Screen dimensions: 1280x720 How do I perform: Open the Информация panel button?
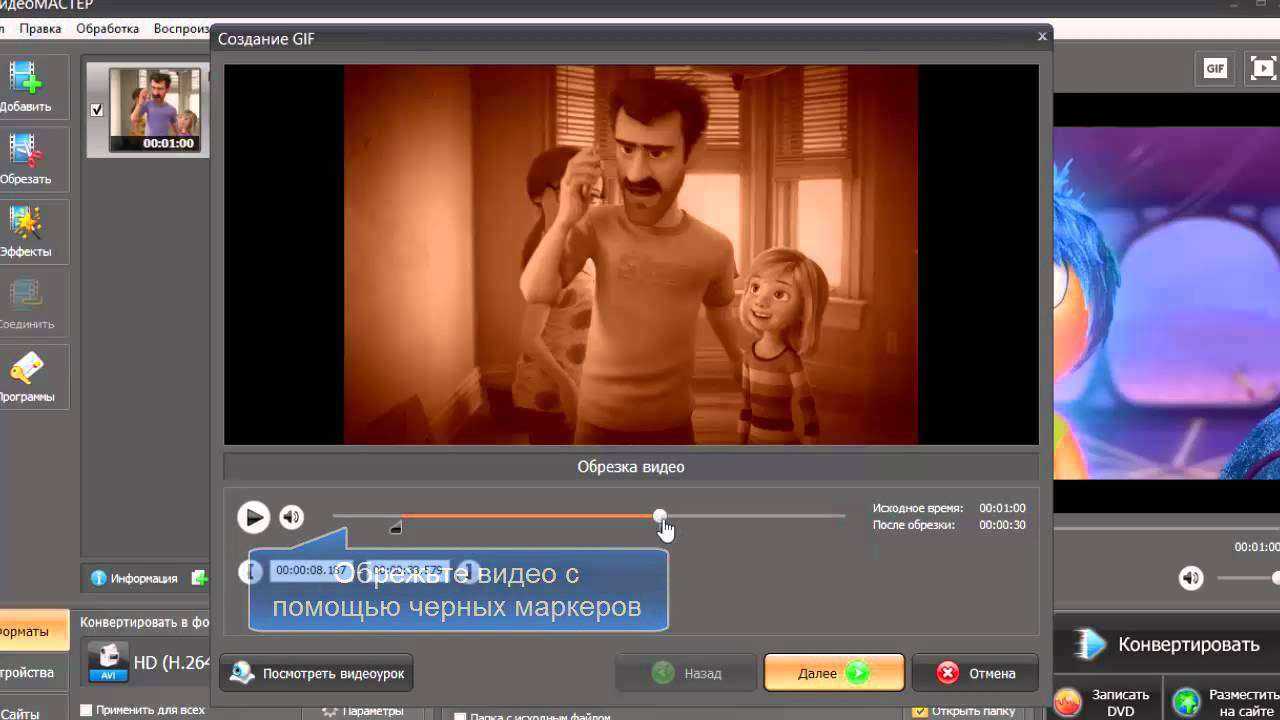134,578
